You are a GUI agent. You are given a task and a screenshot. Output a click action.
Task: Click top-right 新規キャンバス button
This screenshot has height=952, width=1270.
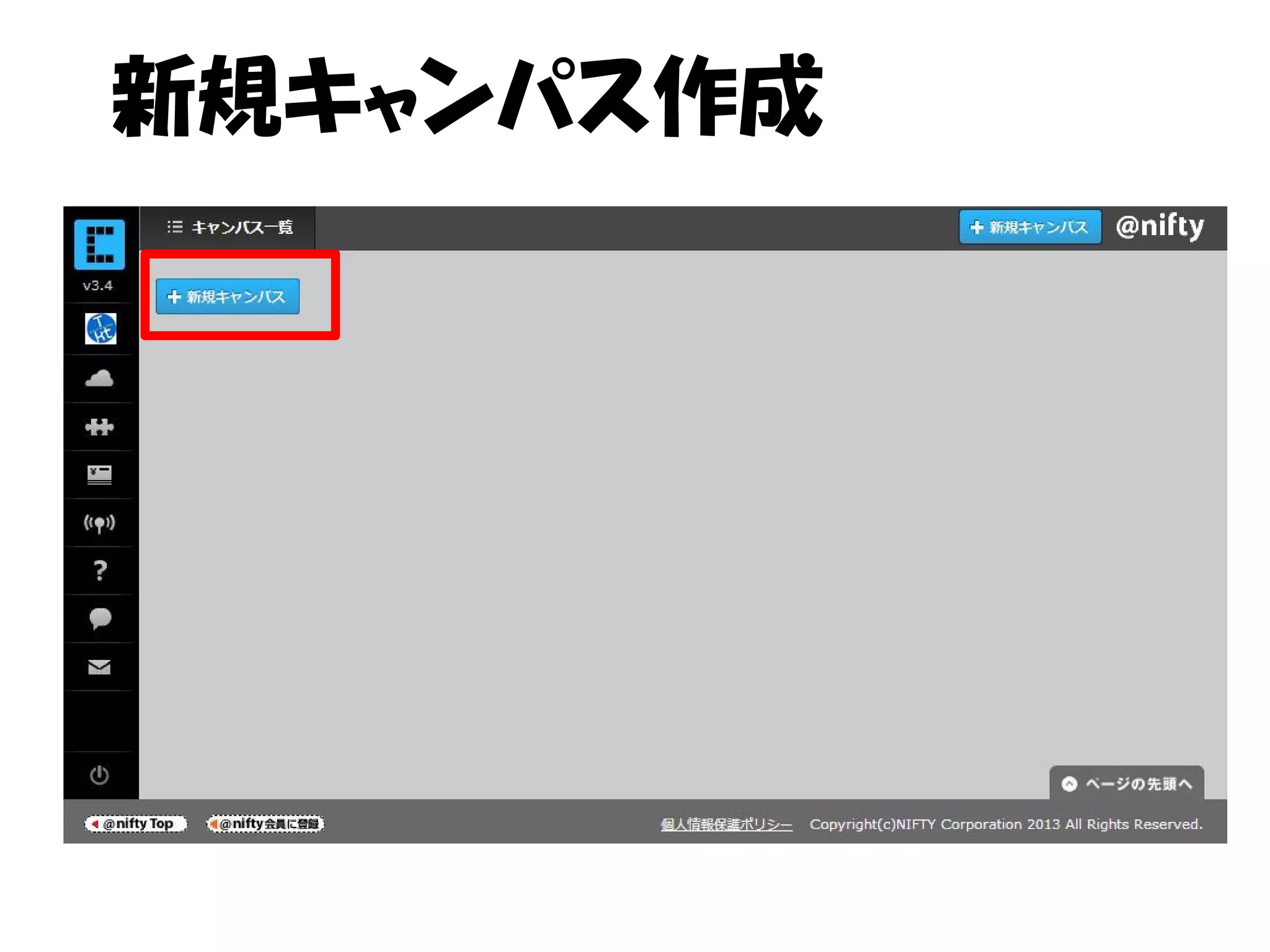point(1029,227)
